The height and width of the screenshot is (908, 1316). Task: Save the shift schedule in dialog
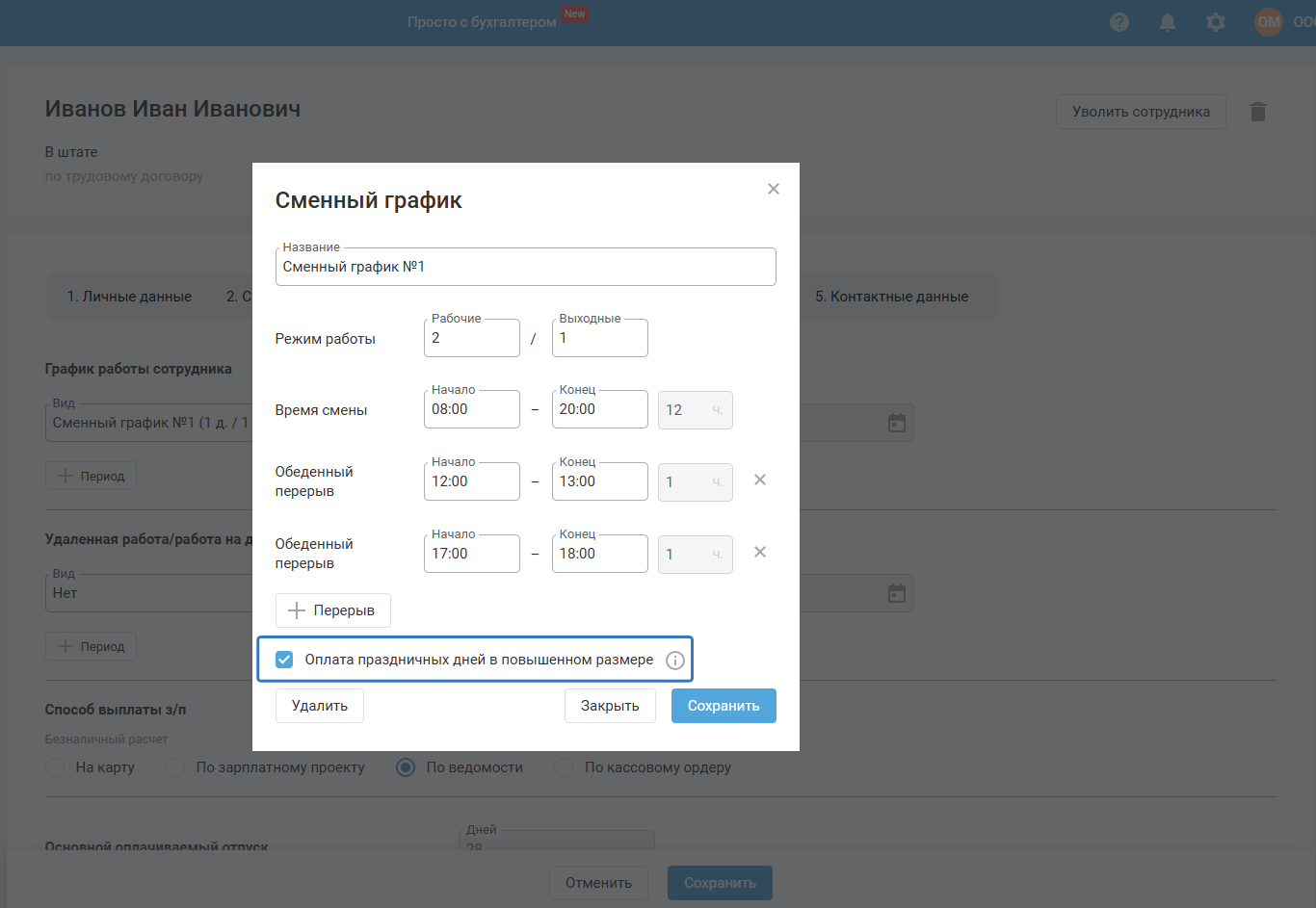[x=724, y=706]
